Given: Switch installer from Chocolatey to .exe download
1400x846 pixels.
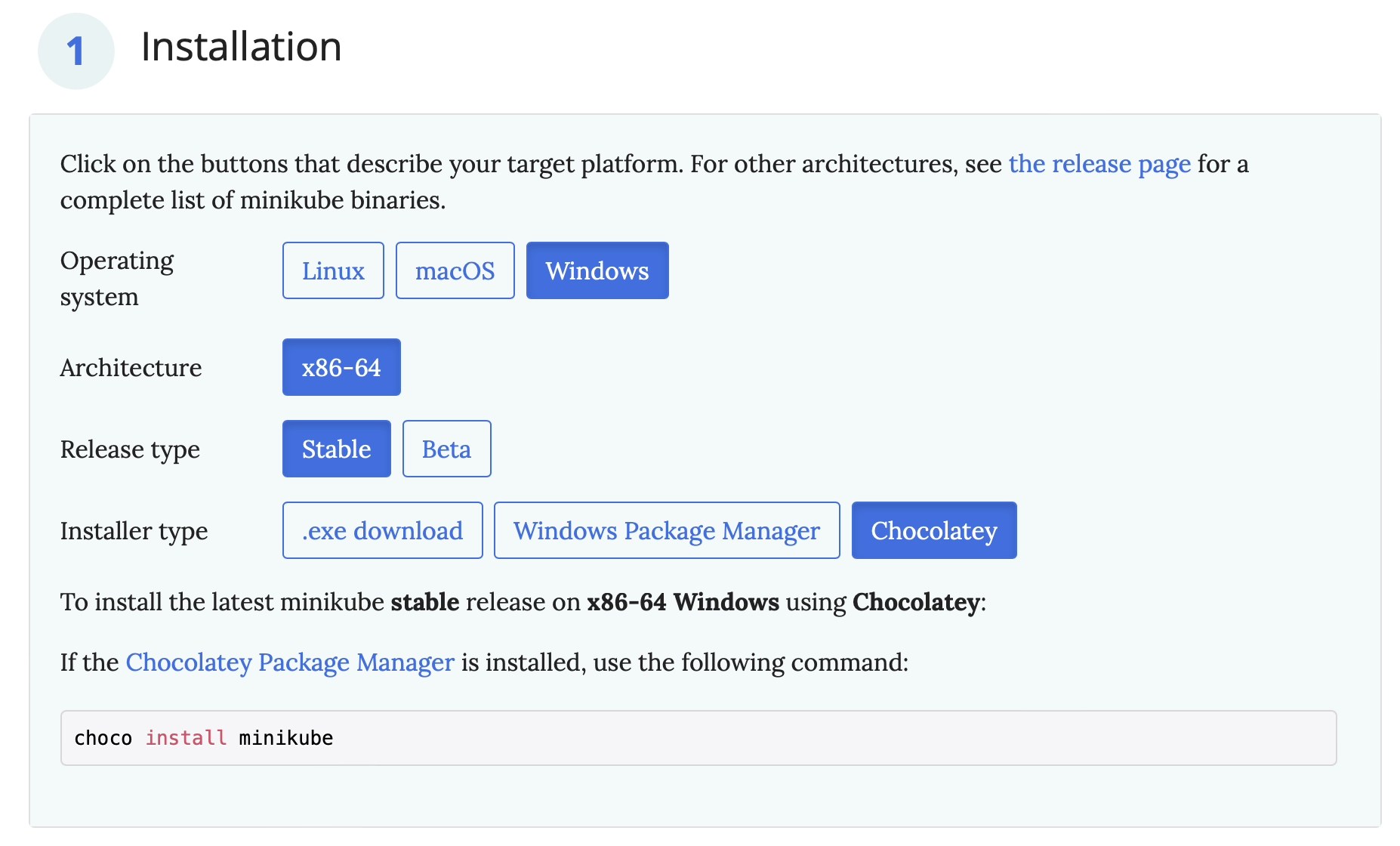Looking at the screenshot, I should [382, 530].
